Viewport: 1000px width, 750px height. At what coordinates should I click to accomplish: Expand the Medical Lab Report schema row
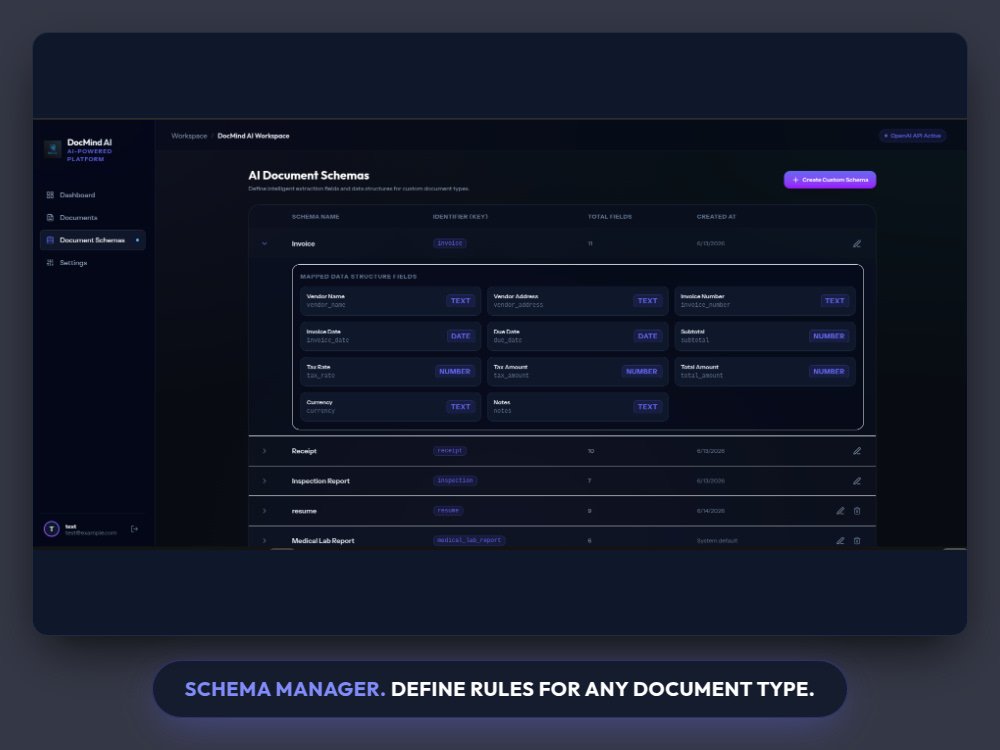click(265, 541)
